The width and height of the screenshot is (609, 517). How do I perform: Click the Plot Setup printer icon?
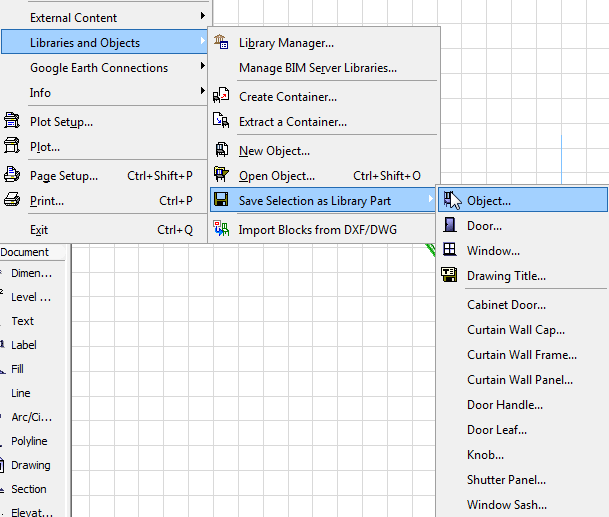(x=13, y=122)
